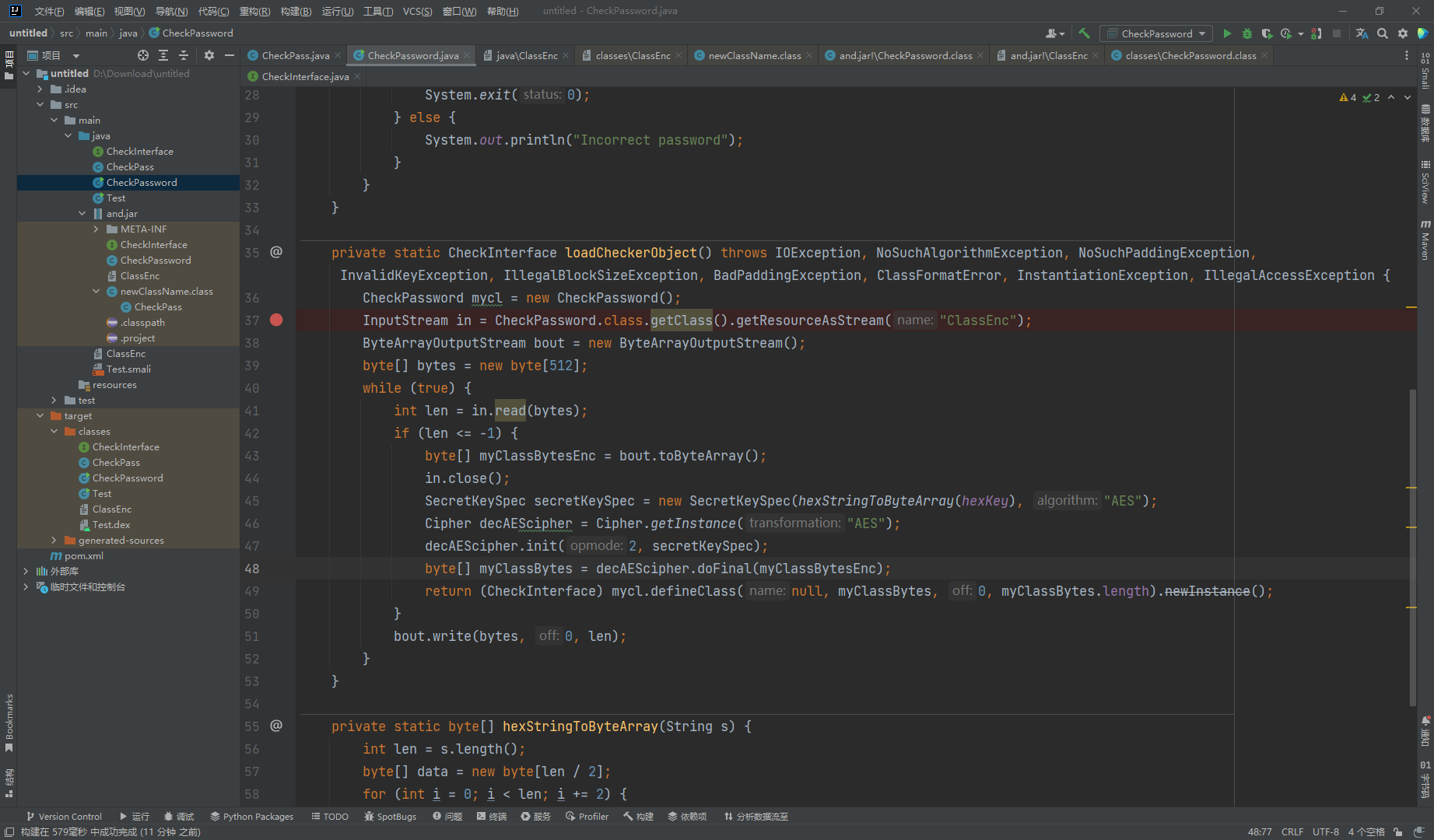Open Bookmarks tool window on left edge
1434x840 pixels.
pos(9,723)
